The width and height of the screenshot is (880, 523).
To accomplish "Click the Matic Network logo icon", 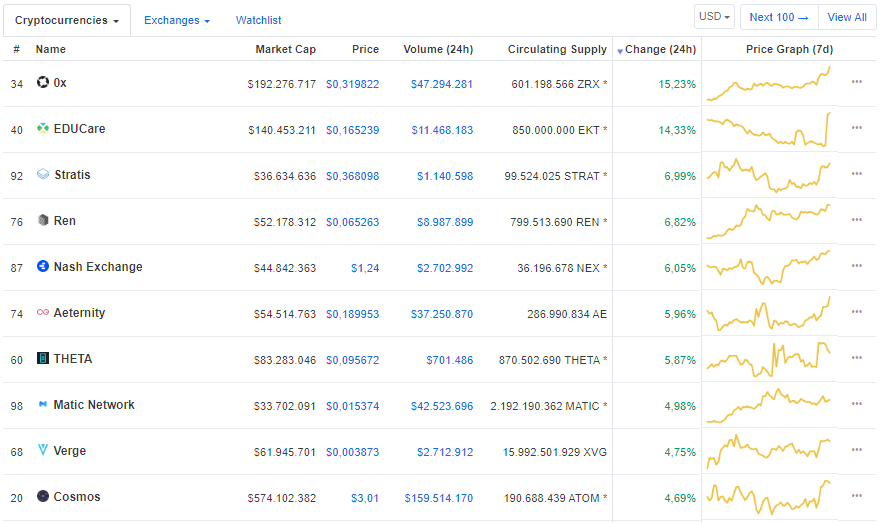I will [x=43, y=405].
